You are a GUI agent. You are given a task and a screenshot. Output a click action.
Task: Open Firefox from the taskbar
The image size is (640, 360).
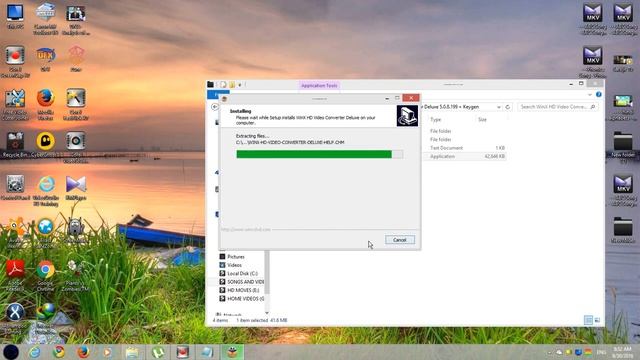pos(83,352)
